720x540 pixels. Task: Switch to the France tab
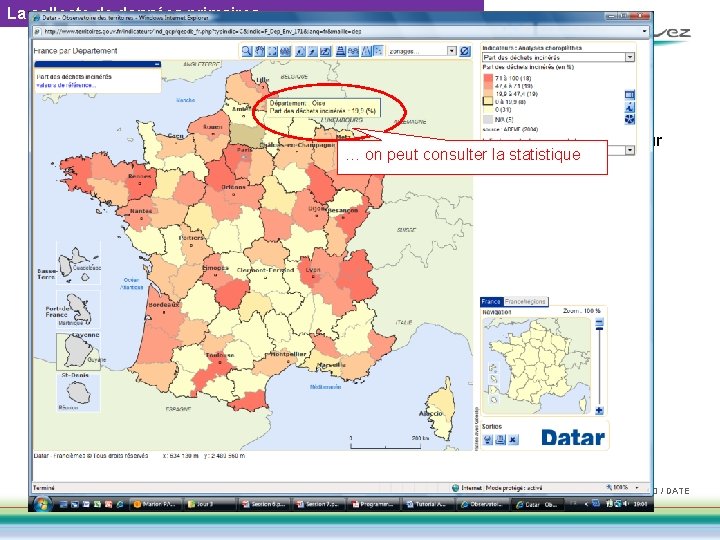tap(491, 302)
